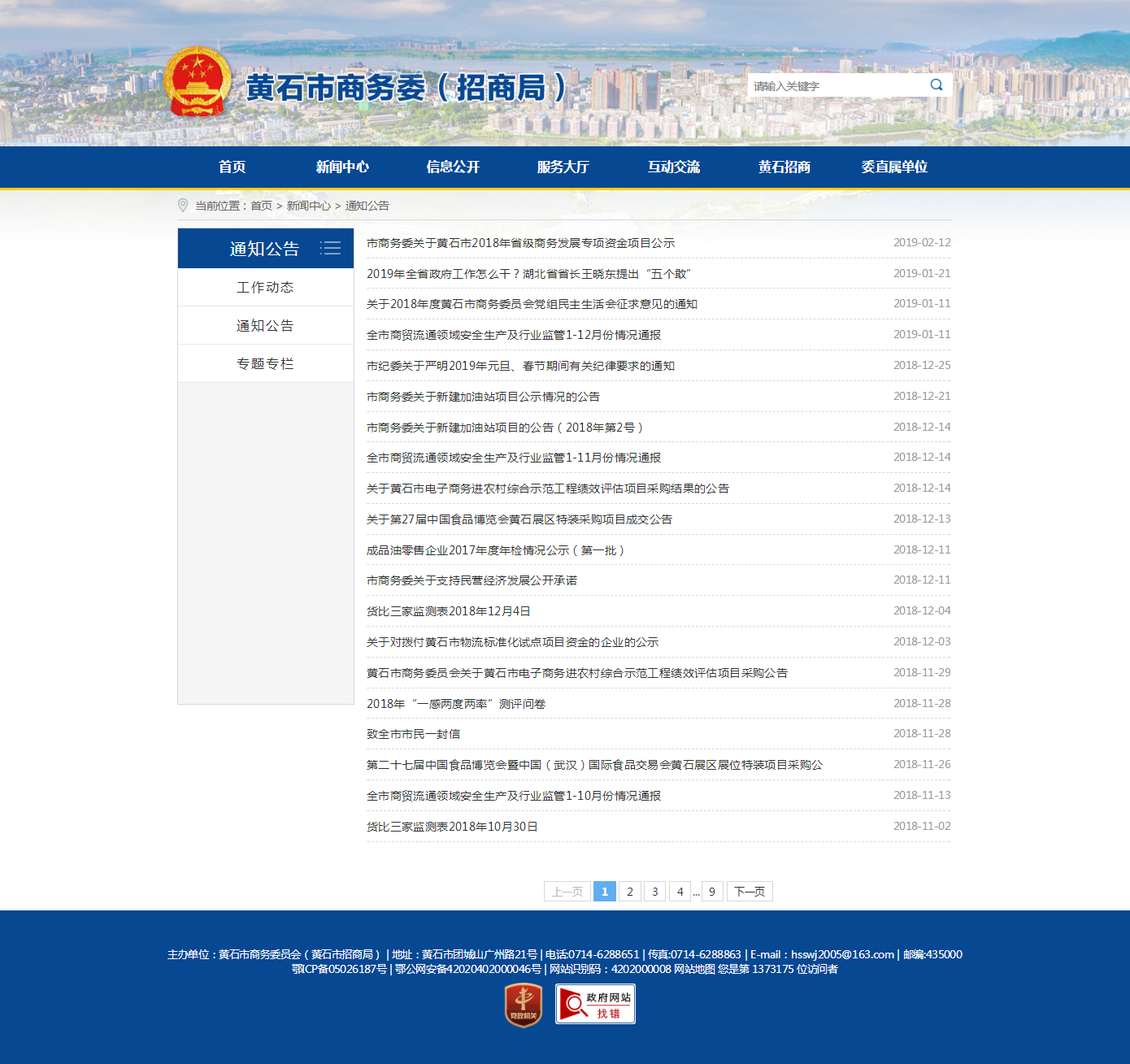1130x1064 pixels.
Task: Select 工作动态 in the sidebar
Action: [265, 288]
